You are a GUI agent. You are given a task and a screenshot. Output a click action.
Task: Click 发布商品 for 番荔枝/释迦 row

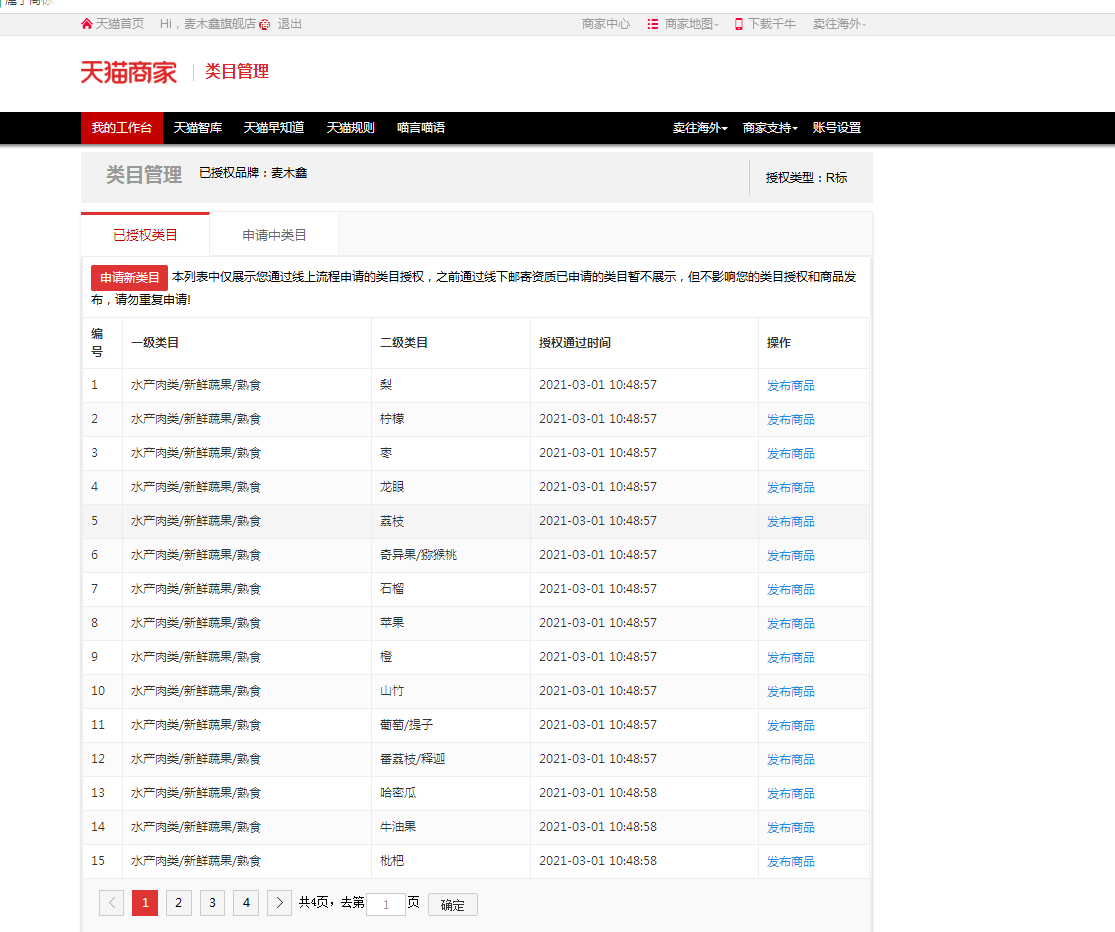(791, 760)
